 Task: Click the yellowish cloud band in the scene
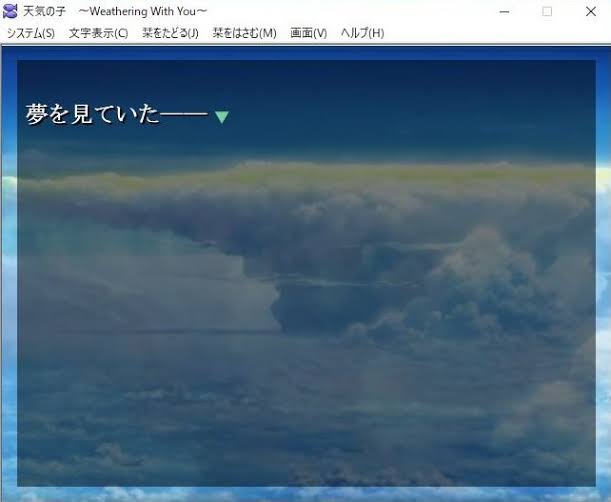tap(300, 176)
